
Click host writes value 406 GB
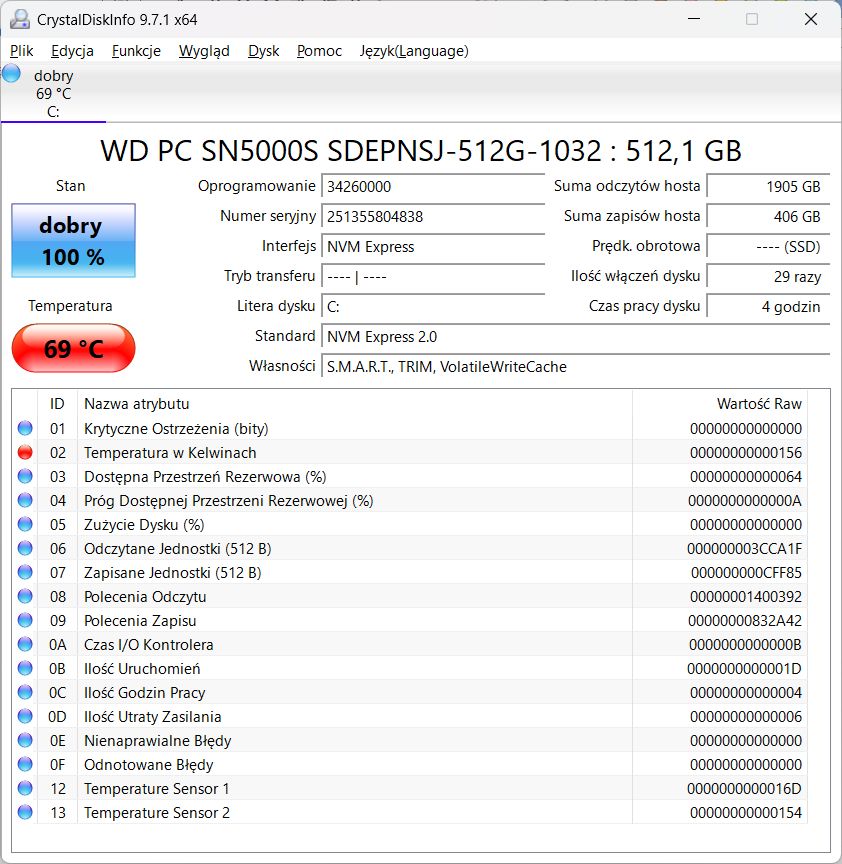(768, 217)
